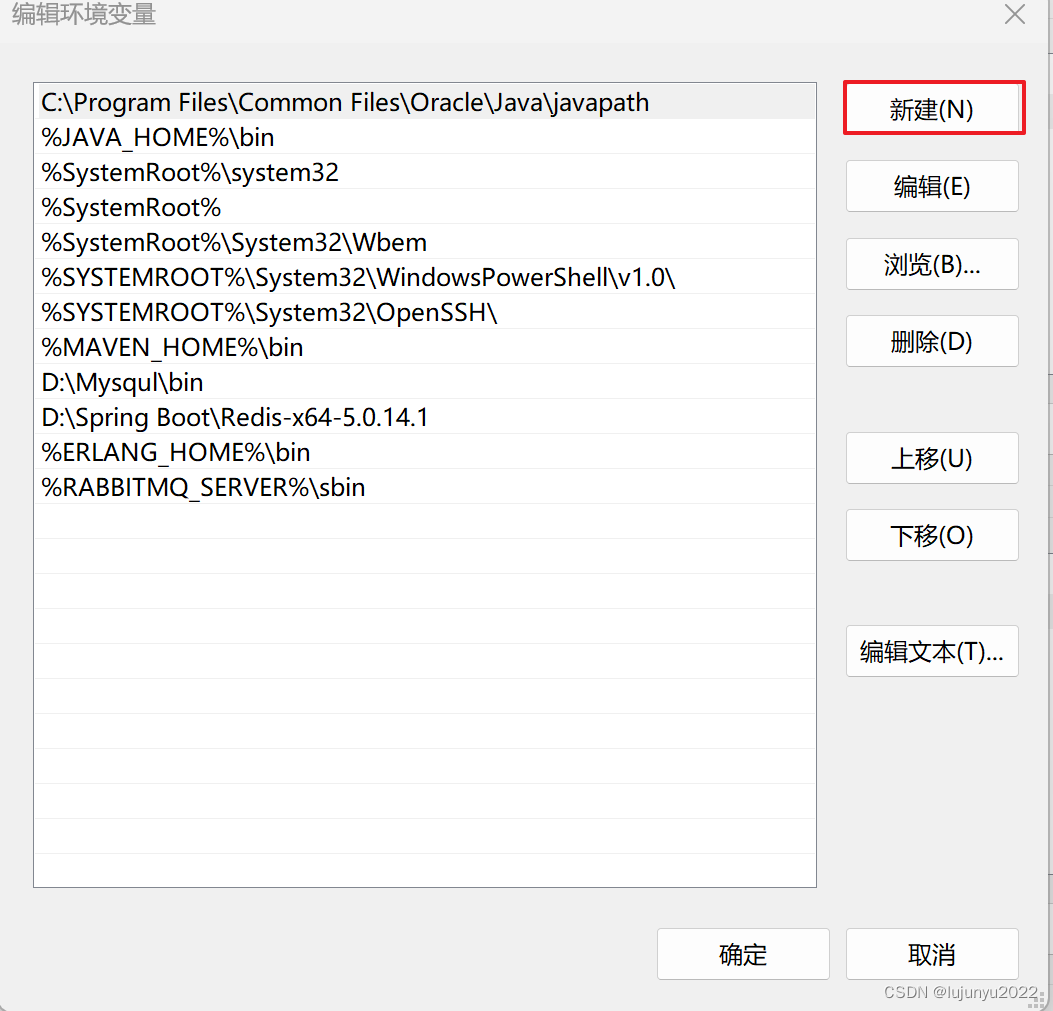The height and width of the screenshot is (1011, 1053).
Task: Select the plain %SystemRoot% entry
Action: (x=425, y=207)
